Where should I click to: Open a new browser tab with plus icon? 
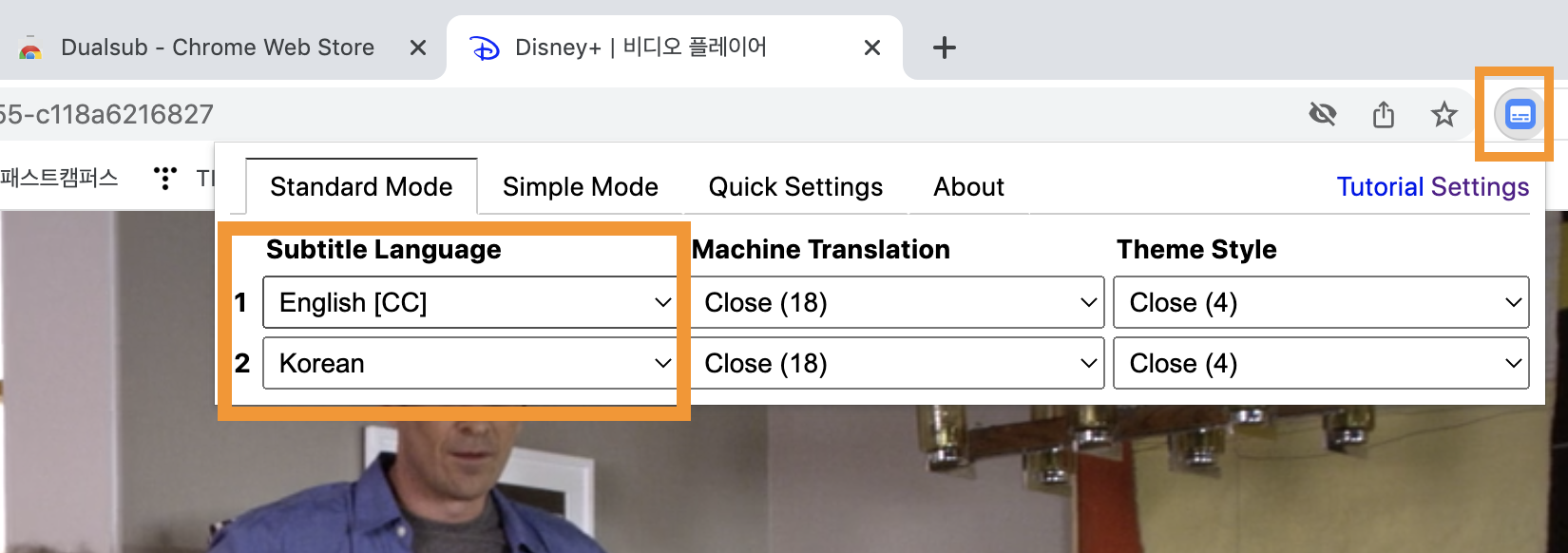[x=944, y=48]
